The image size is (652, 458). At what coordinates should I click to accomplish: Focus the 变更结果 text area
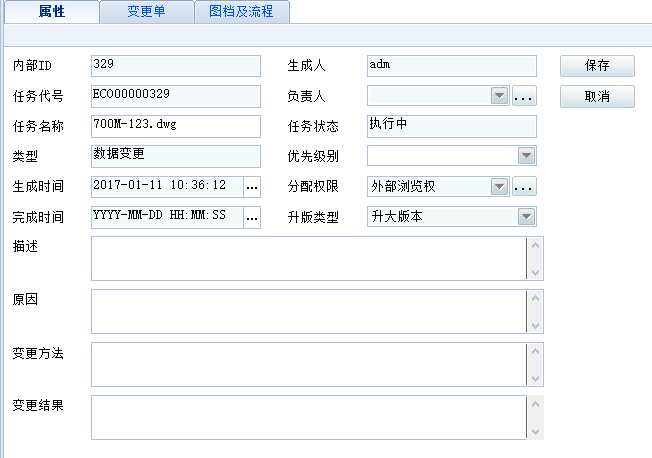pyautogui.click(x=308, y=417)
